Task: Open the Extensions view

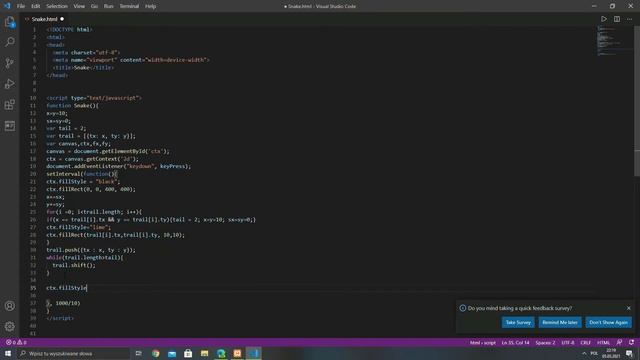Action: [x=10, y=104]
